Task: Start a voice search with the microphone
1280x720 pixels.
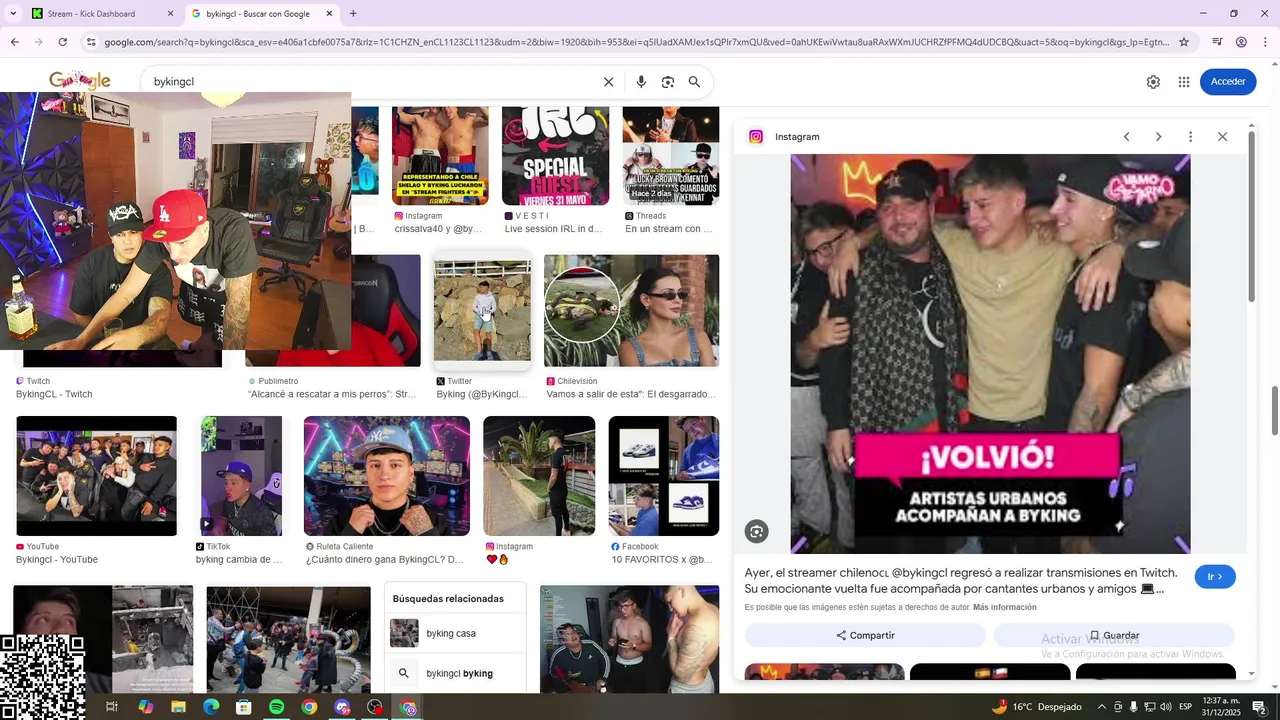Action: 641,82
